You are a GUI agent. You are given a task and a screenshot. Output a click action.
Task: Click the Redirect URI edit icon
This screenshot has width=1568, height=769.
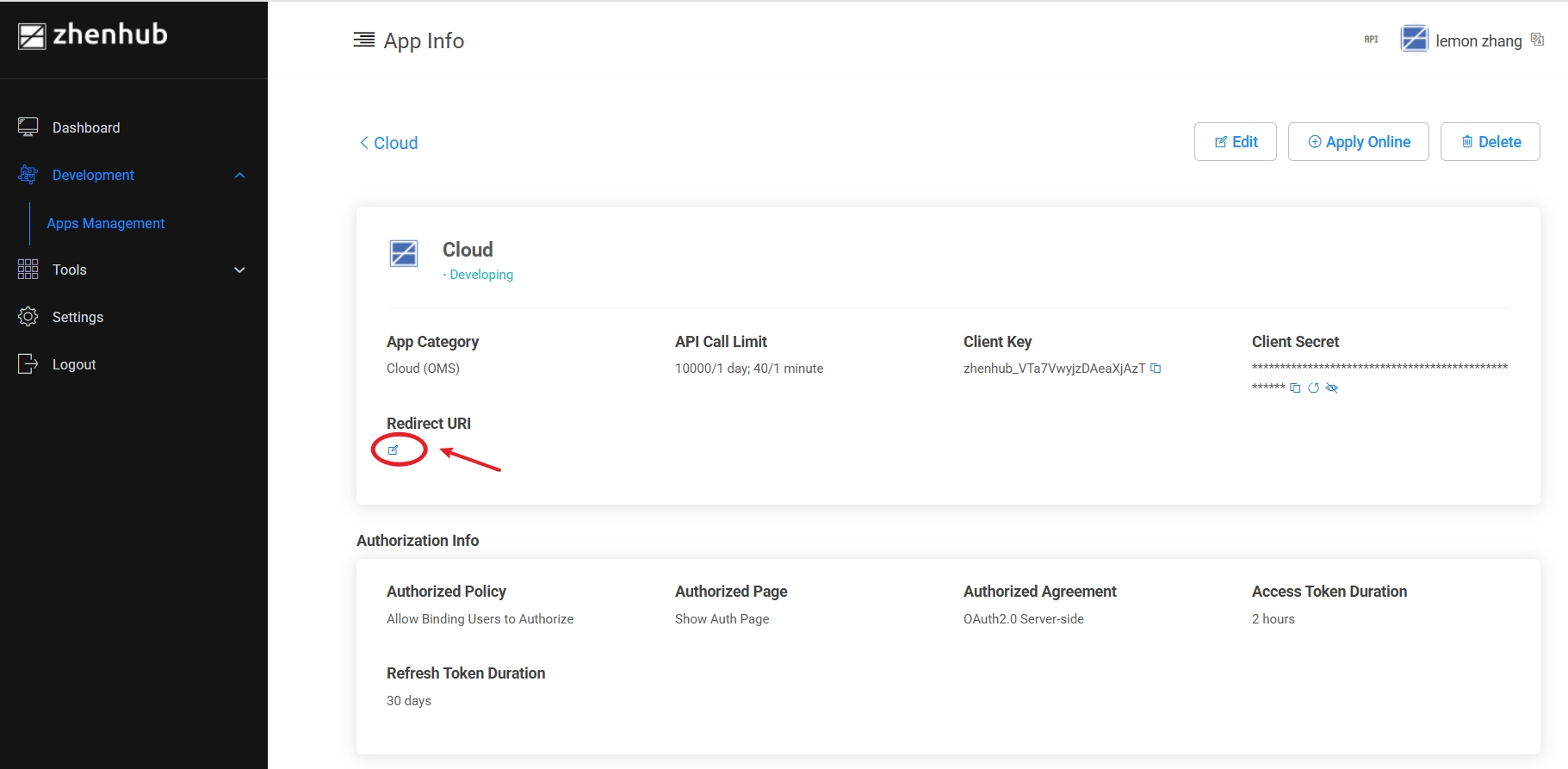(x=394, y=450)
